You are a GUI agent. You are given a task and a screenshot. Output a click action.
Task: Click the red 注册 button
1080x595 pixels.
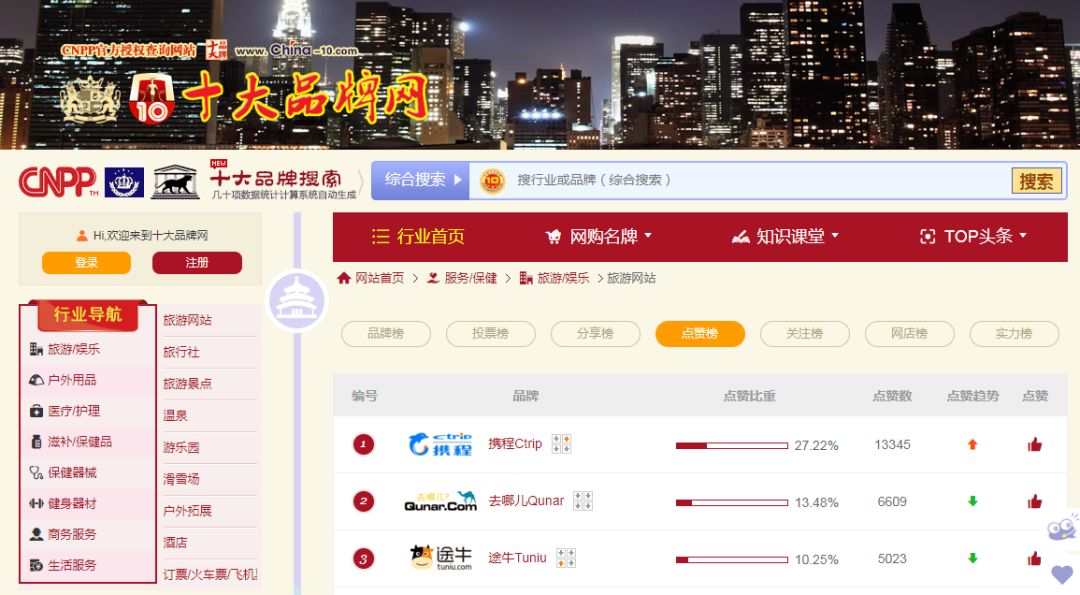coord(197,262)
